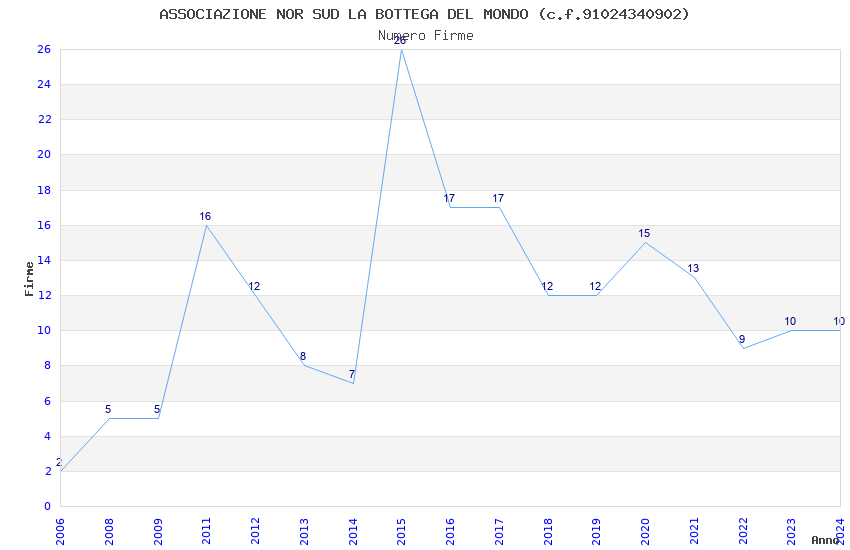850x550 pixels.
Task: Select the data point labeled 7 at 2014
Action: (353, 383)
